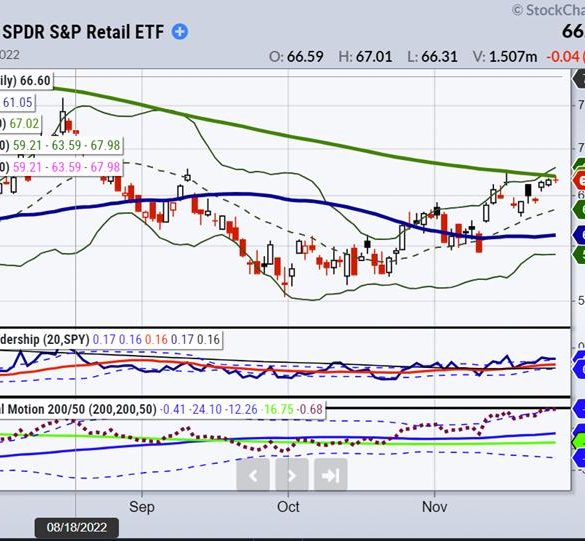Go to the previous chart period arrow
The height and width of the screenshot is (541, 585).
pos(253,475)
